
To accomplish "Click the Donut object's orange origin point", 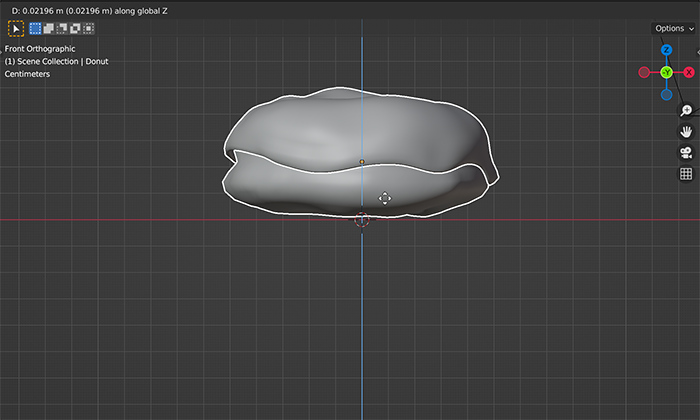I will pos(362,162).
